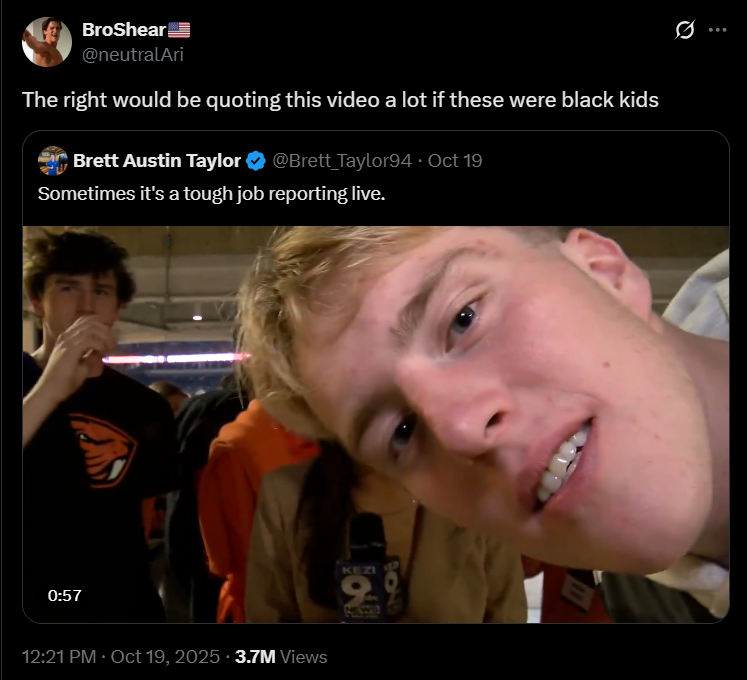Click the 0:57 video duration label

click(x=64, y=595)
